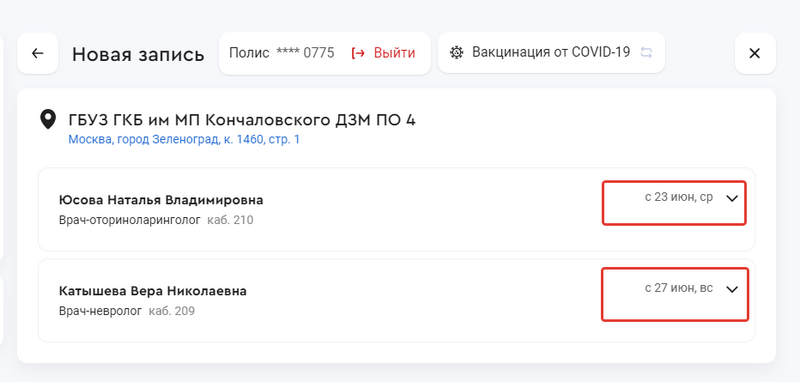Click the Новая запись title
Screen dimensions: 800x382
pyautogui.click(x=138, y=54)
